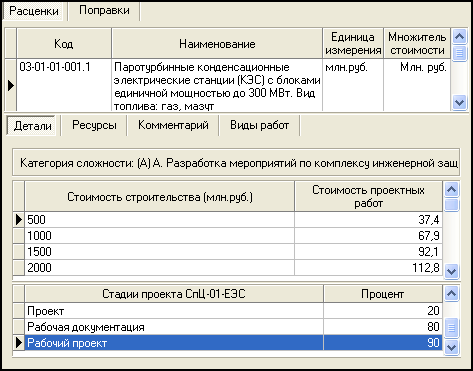
Task: Click the Стоимость строительства (млн.руб.) header
Action: tap(160, 197)
